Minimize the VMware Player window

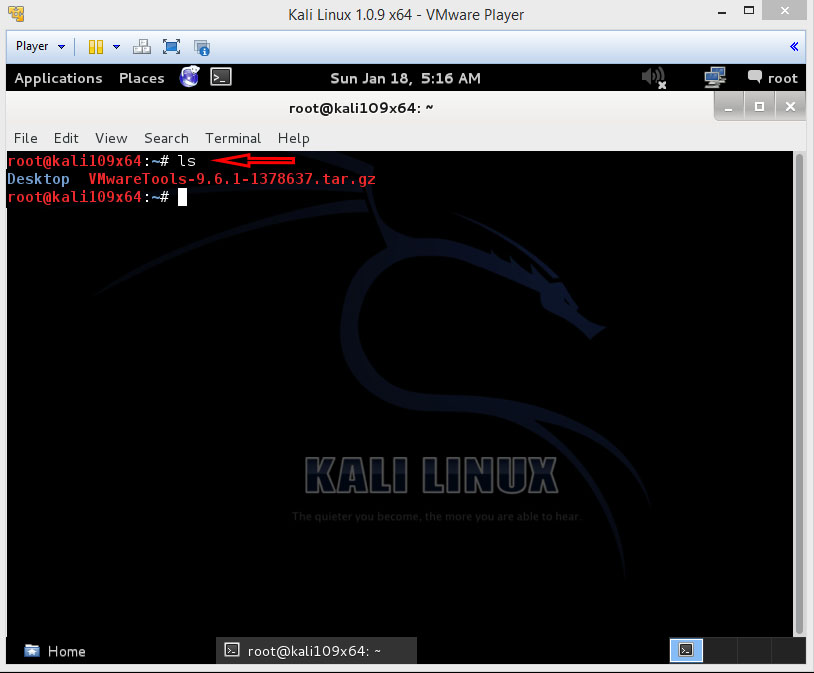coord(722,12)
